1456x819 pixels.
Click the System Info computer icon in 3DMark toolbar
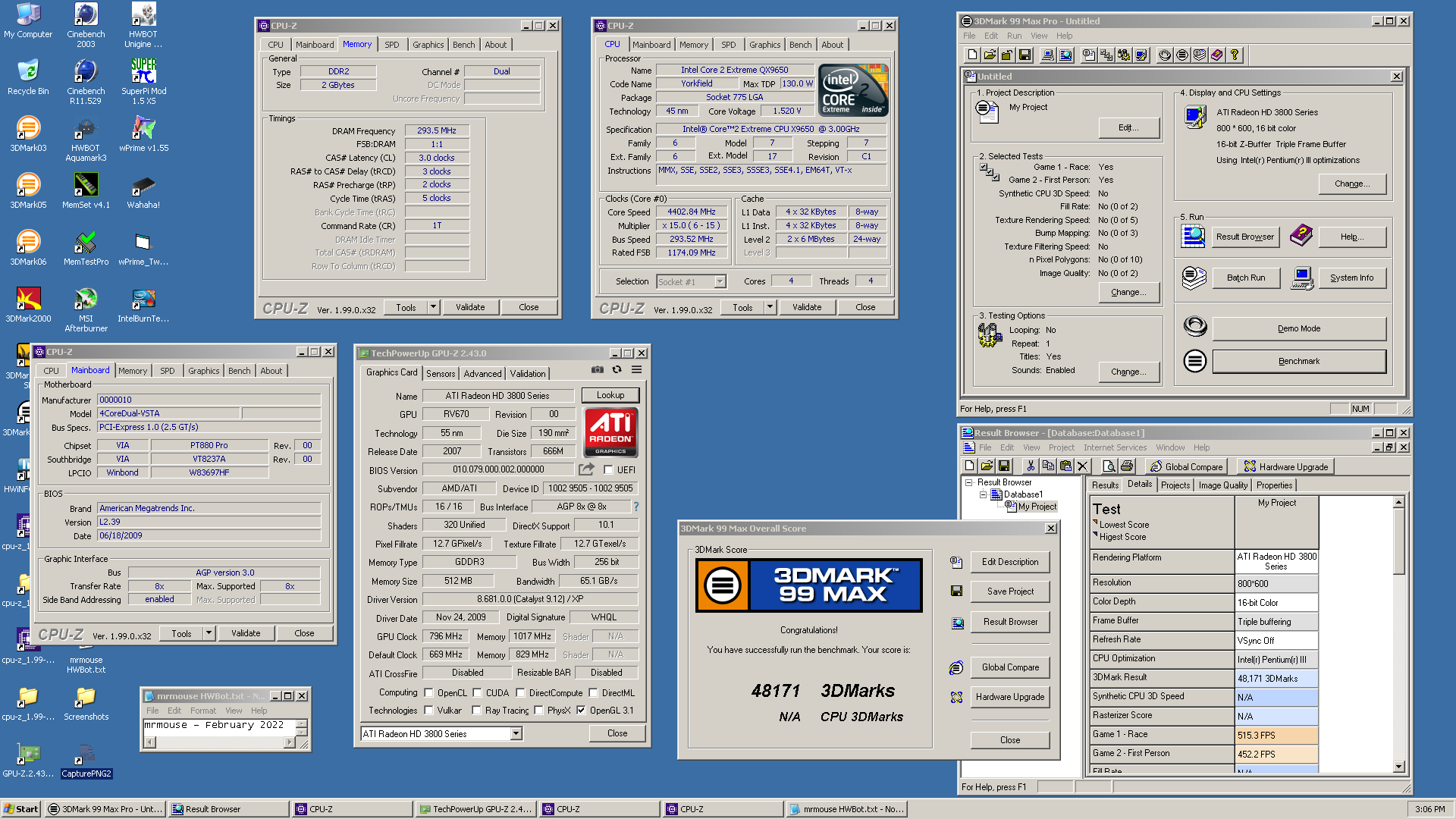click(1048, 55)
